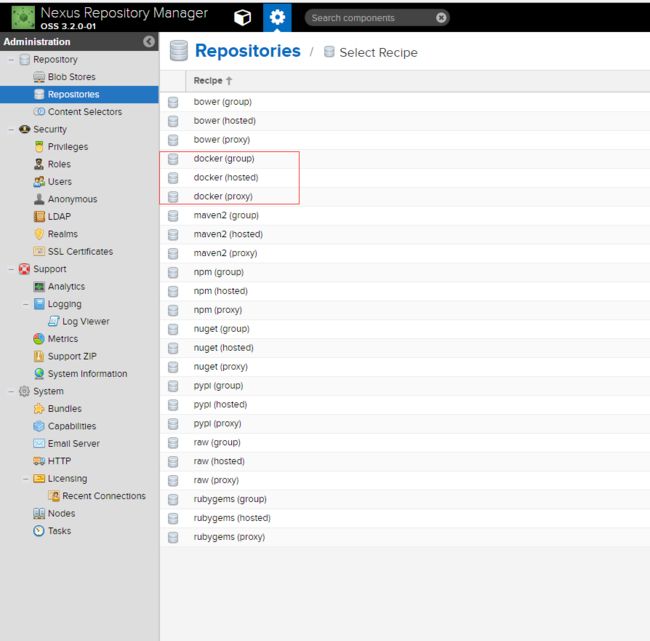The image size is (650, 641).
Task: Click the Nexus logo icon
Action: tap(23, 17)
